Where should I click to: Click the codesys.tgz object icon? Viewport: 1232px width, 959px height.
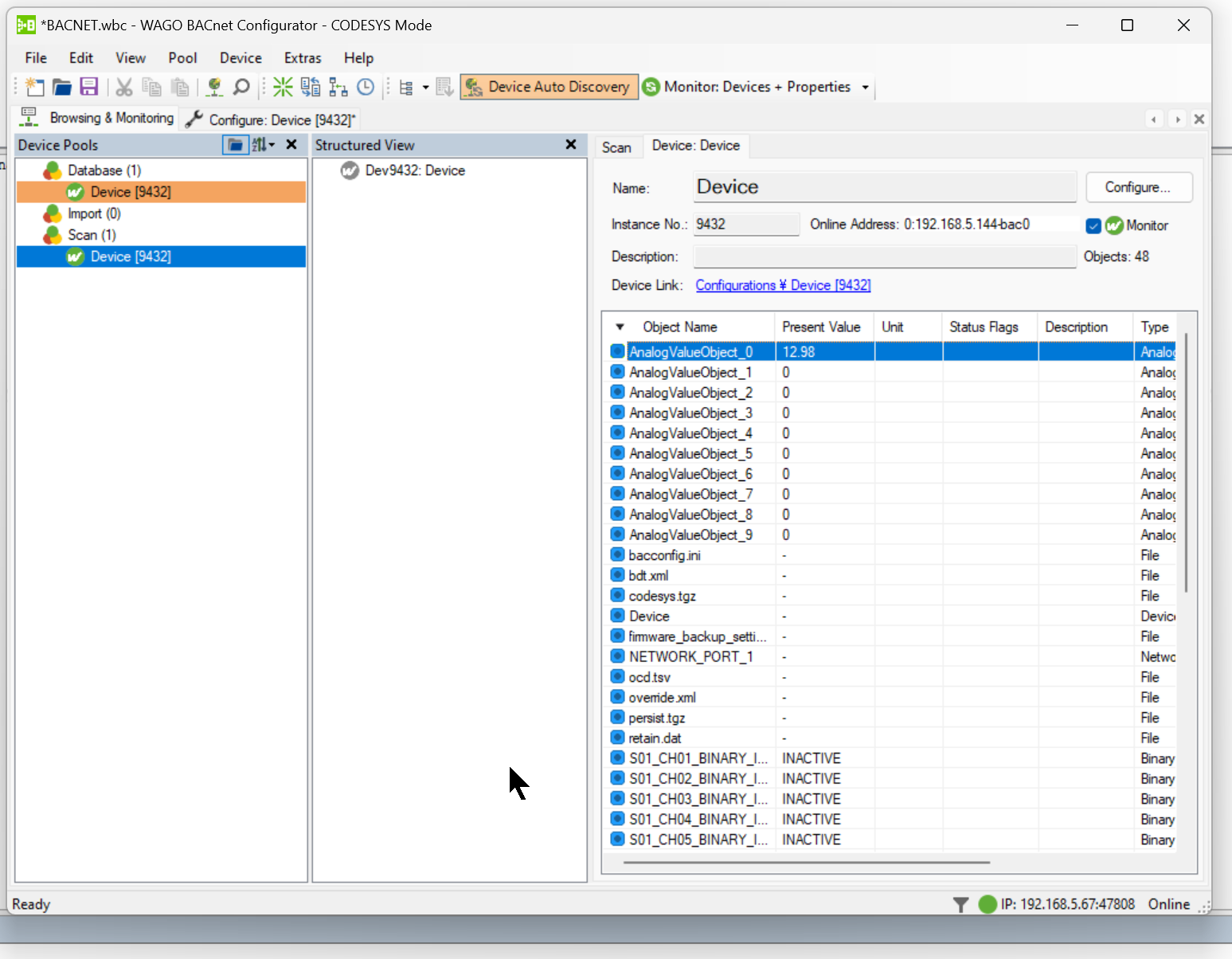click(617, 595)
